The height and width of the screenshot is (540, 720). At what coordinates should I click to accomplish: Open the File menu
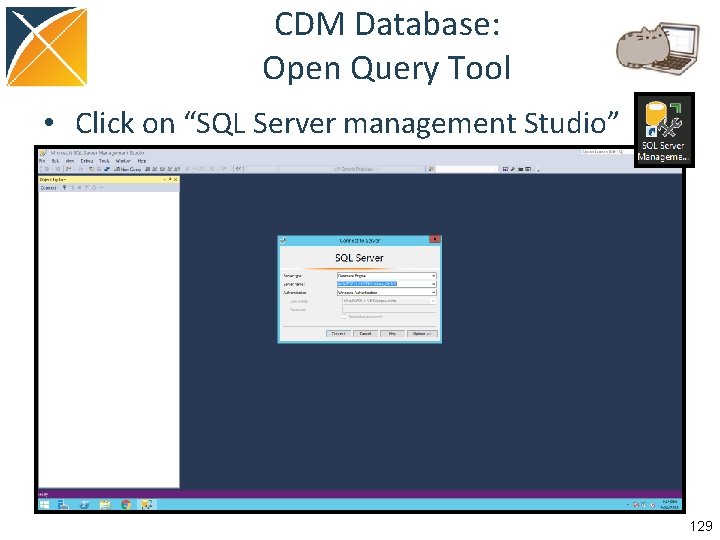[42, 161]
